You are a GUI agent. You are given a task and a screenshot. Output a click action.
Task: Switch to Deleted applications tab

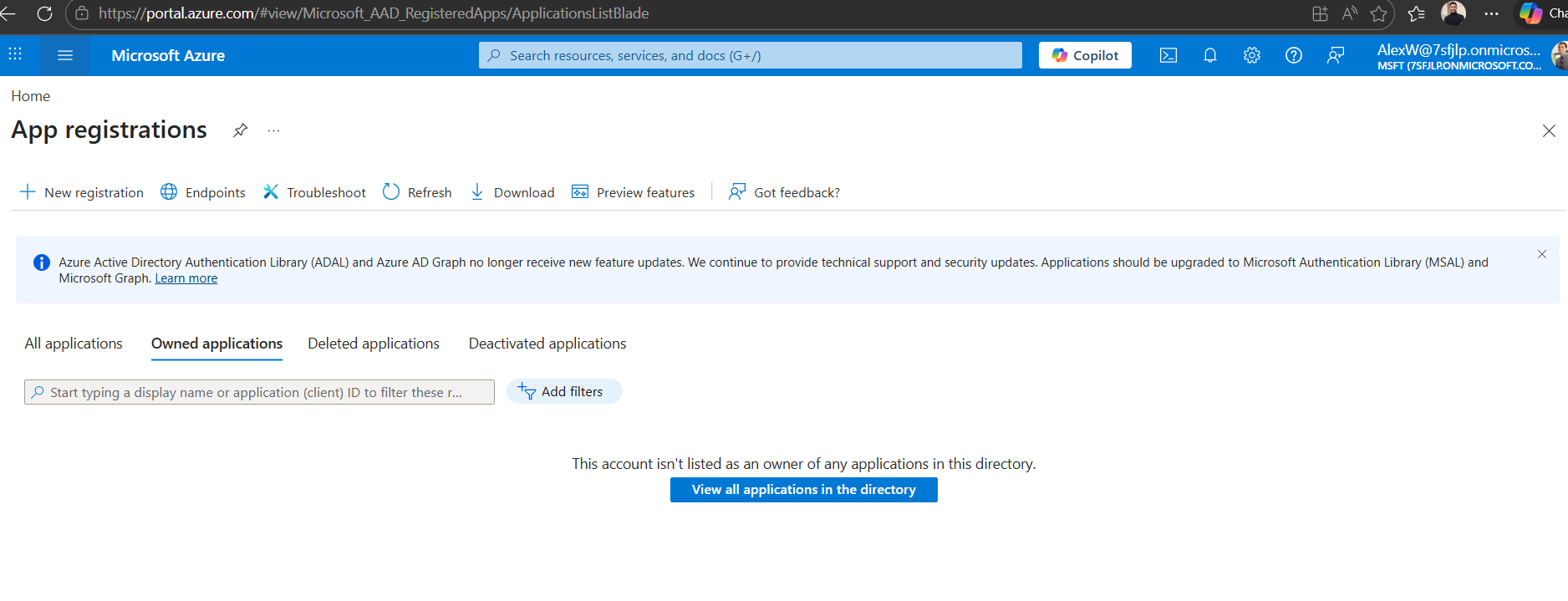point(374,344)
